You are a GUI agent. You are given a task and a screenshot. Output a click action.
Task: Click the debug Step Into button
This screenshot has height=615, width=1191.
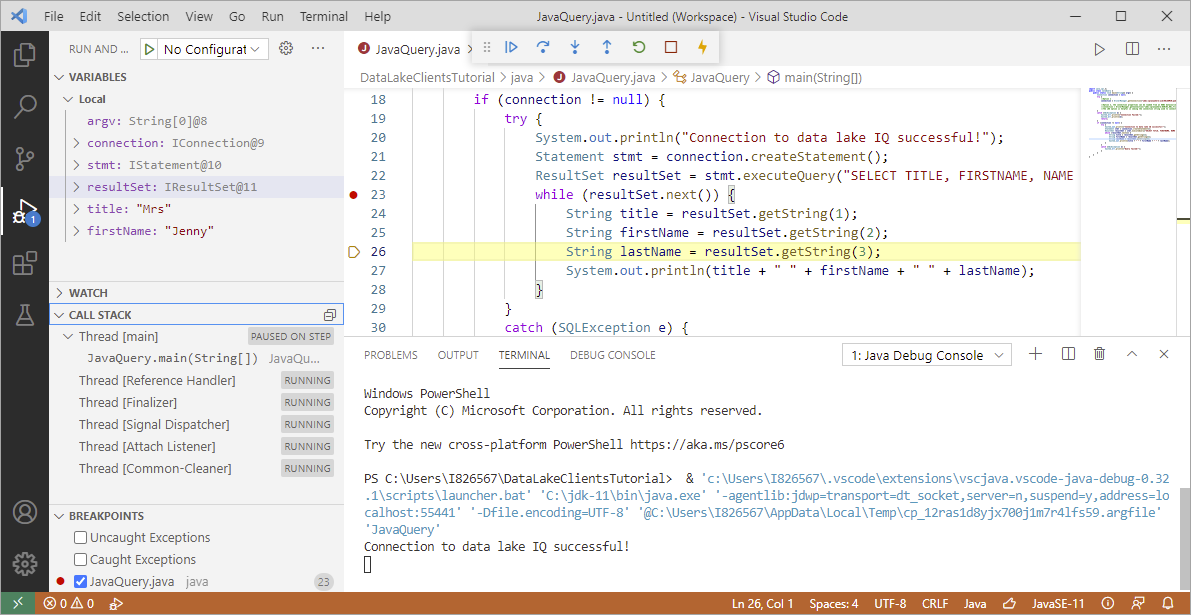coord(575,48)
